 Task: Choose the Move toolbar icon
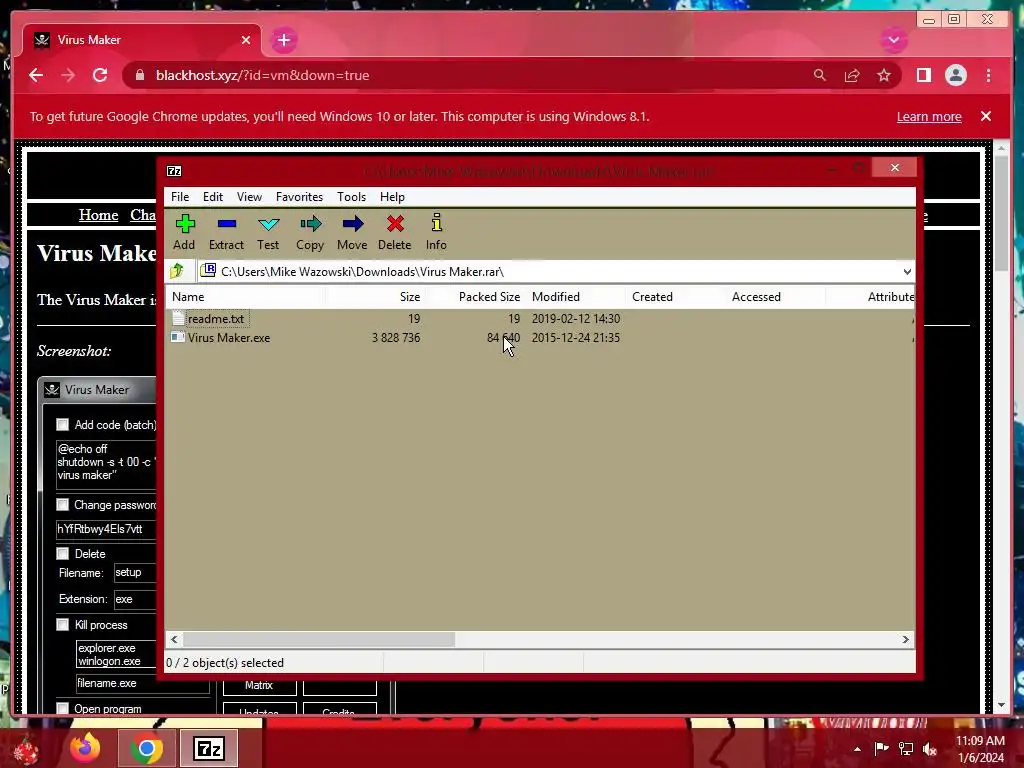352,232
